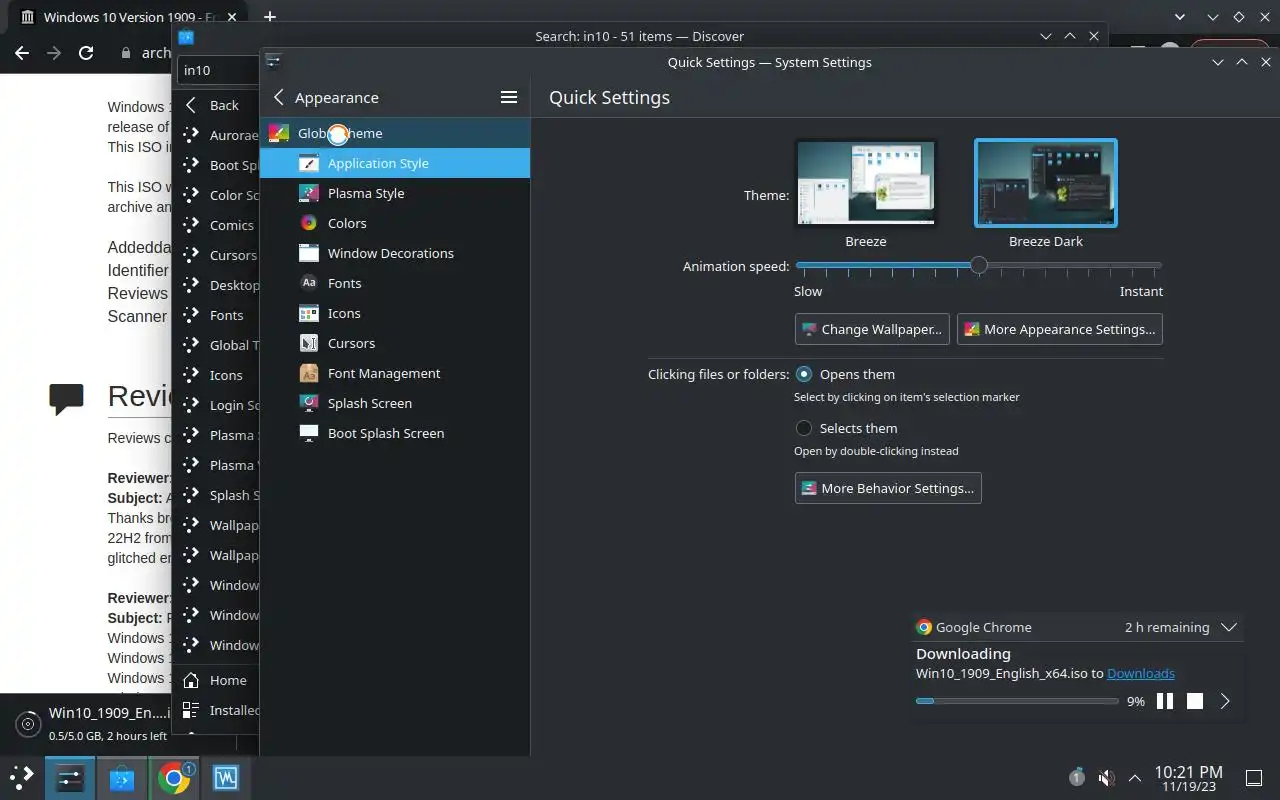Click the download progress bar in notification
This screenshot has width=1280, height=800.
1017,701
